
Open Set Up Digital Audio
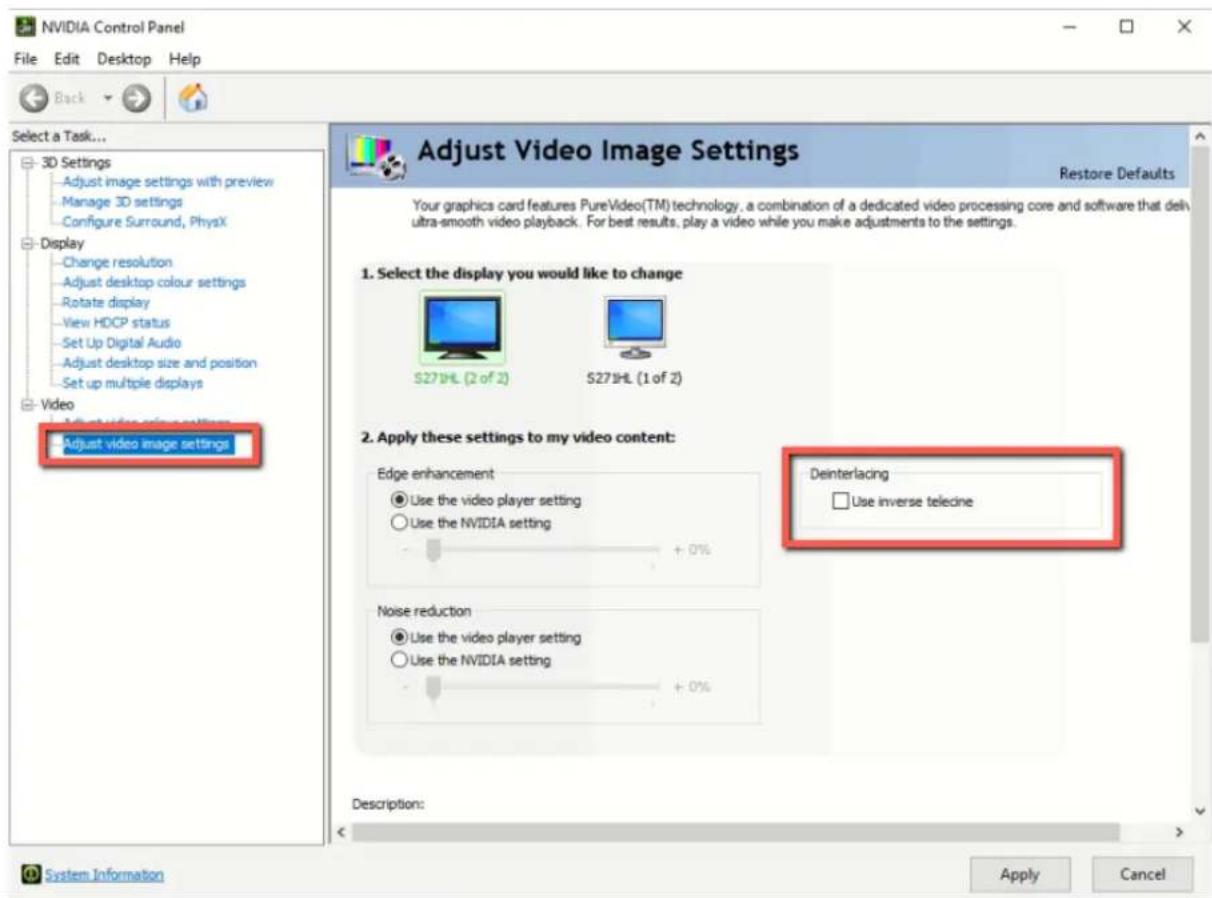click(122, 342)
